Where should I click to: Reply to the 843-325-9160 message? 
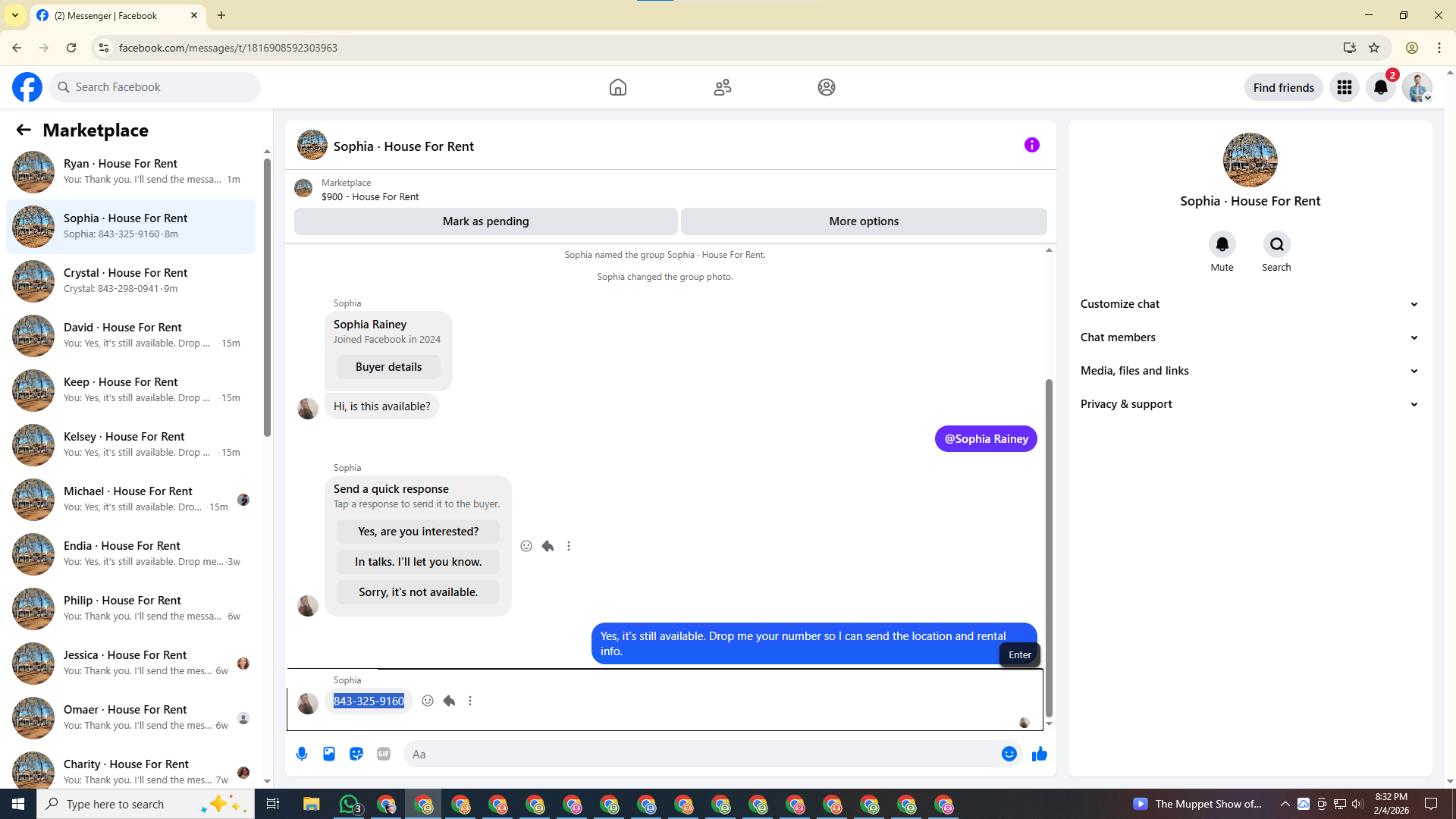449,701
